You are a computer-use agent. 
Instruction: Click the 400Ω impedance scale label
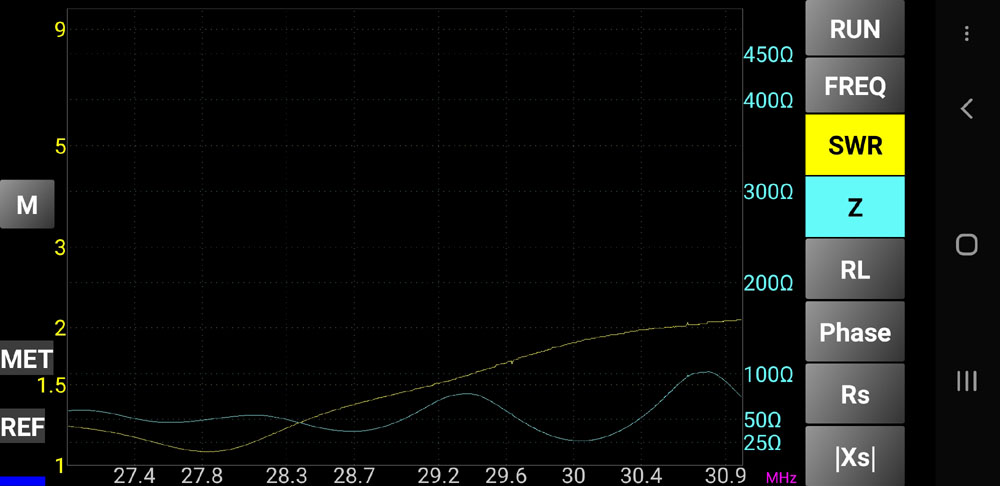768,100
